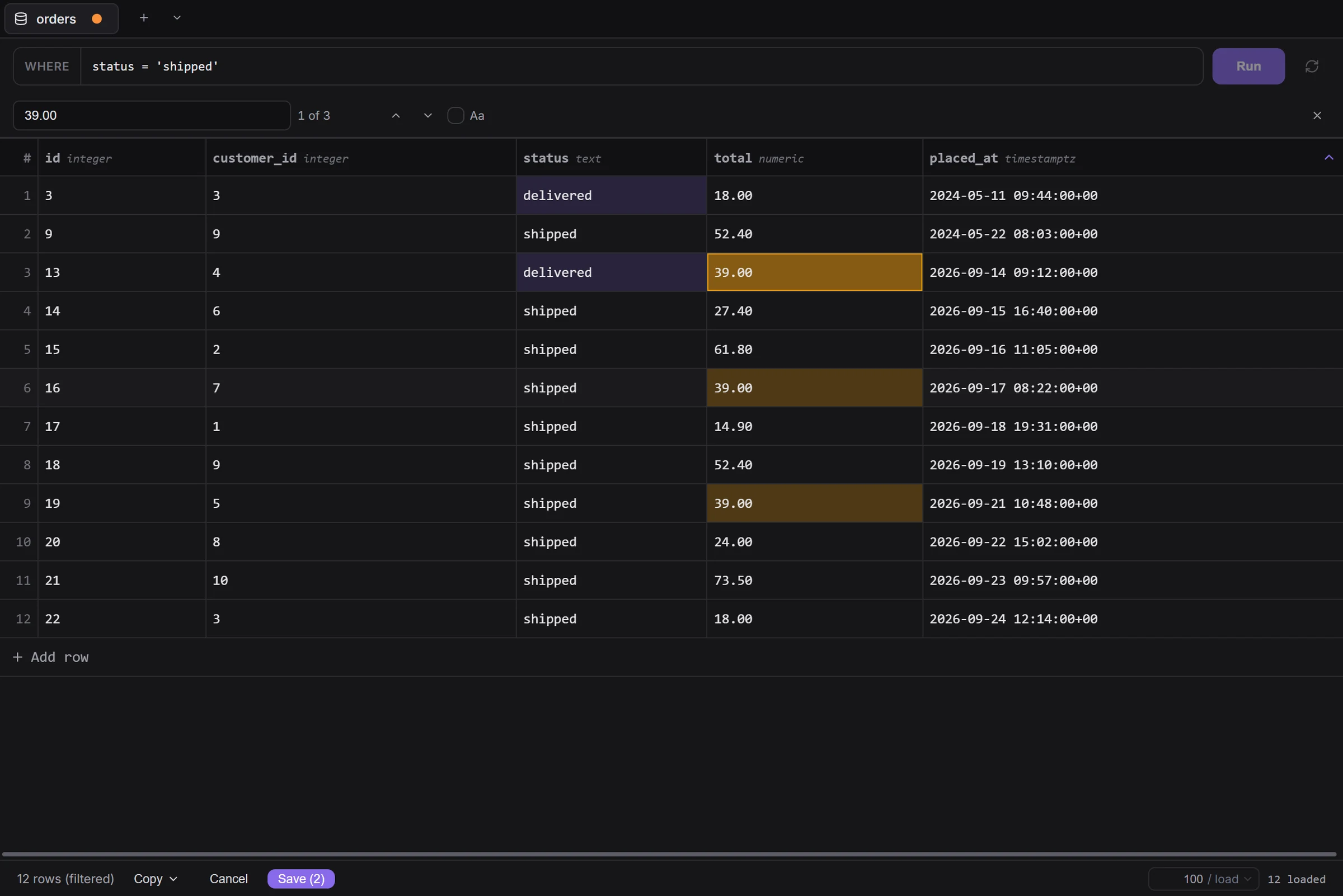1343x896 pixels.
Task: Click the total column header
Action: [814, 158]
